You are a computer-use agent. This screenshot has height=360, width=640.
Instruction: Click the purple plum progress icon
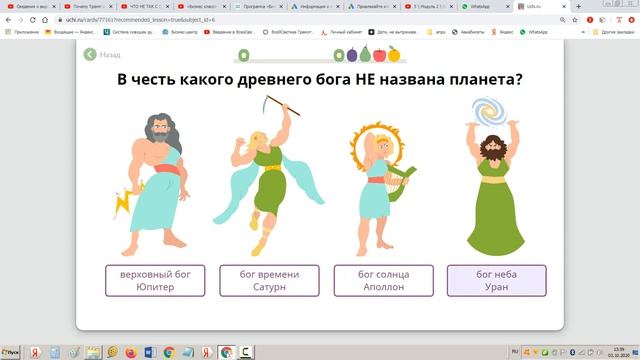tap(352, 54)
